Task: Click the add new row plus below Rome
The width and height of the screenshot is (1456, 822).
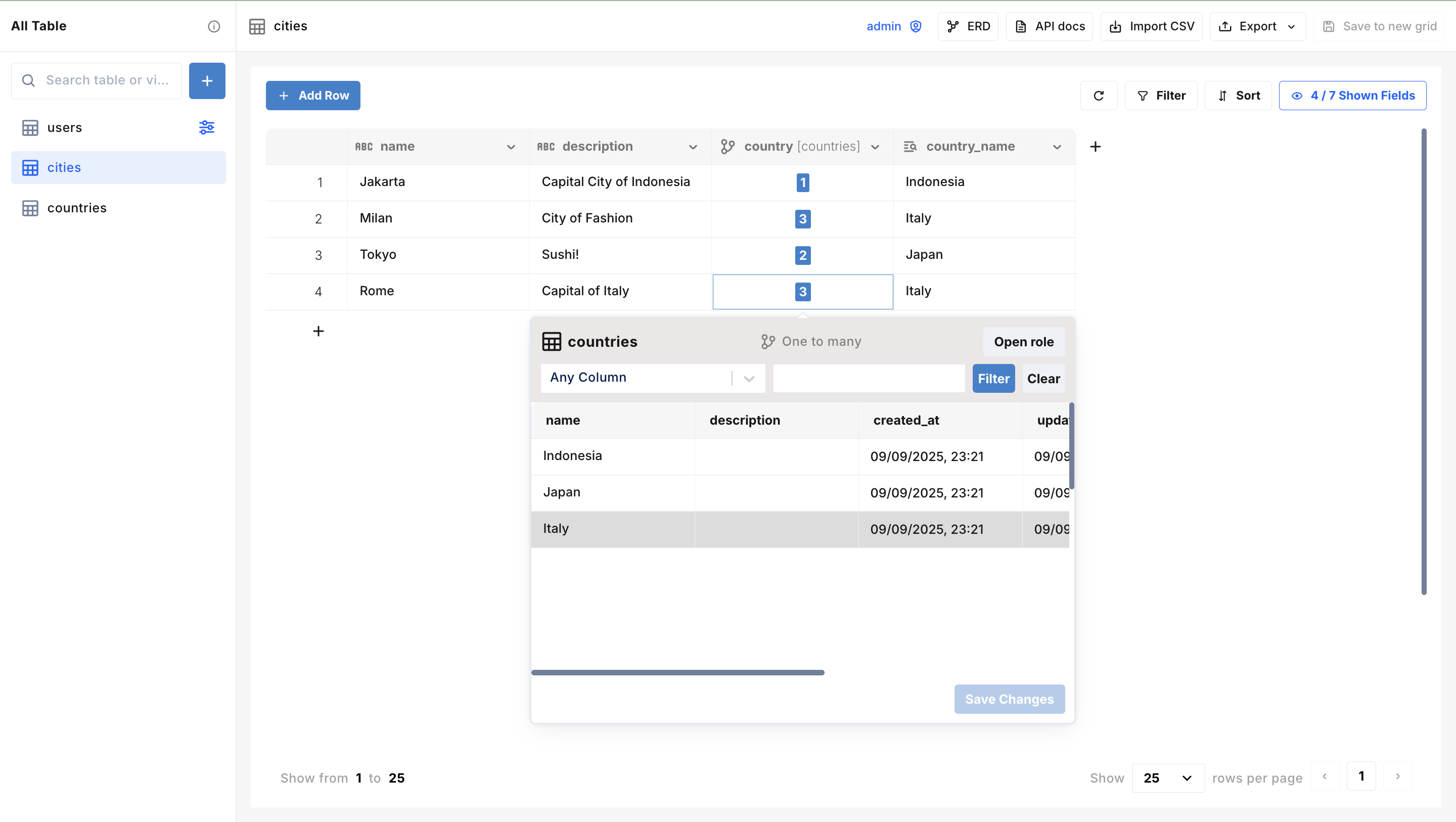Action: (x=318, y=331)
